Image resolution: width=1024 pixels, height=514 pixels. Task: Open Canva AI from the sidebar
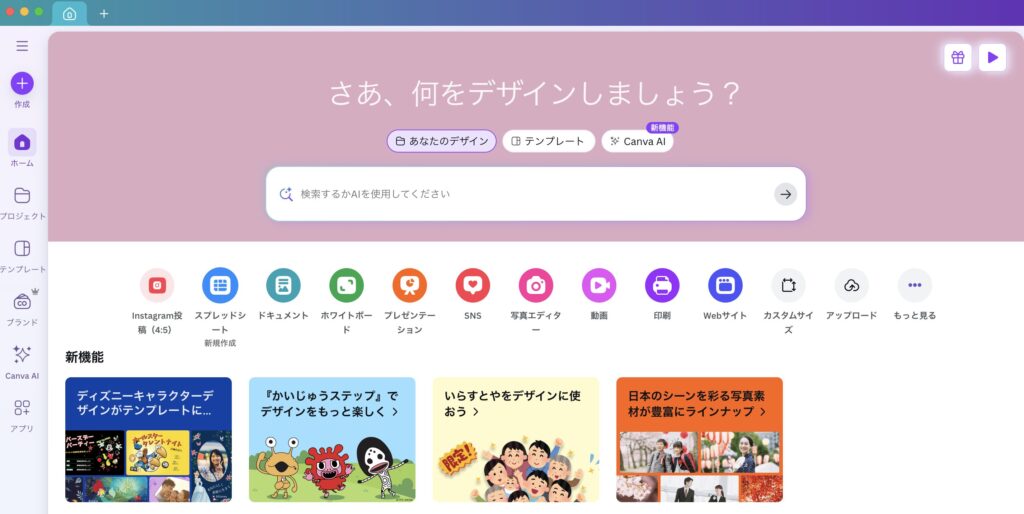pos(22,355)
